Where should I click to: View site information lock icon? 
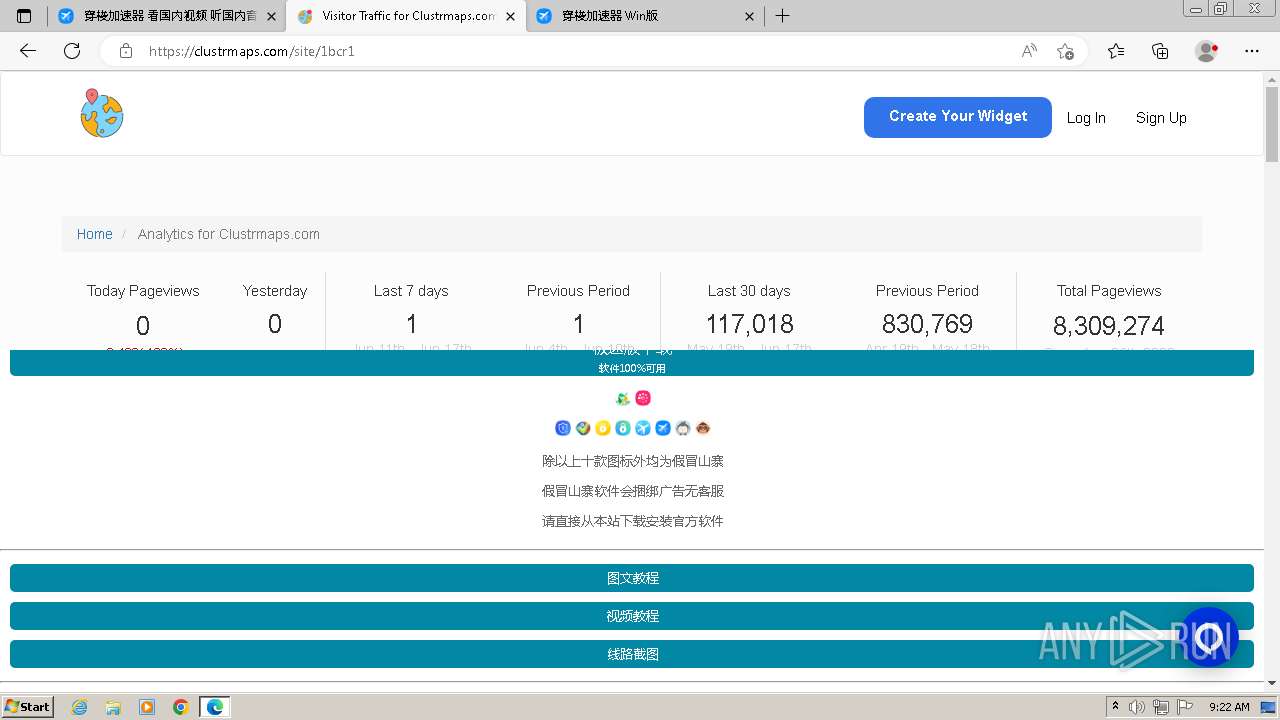[126, 51]
